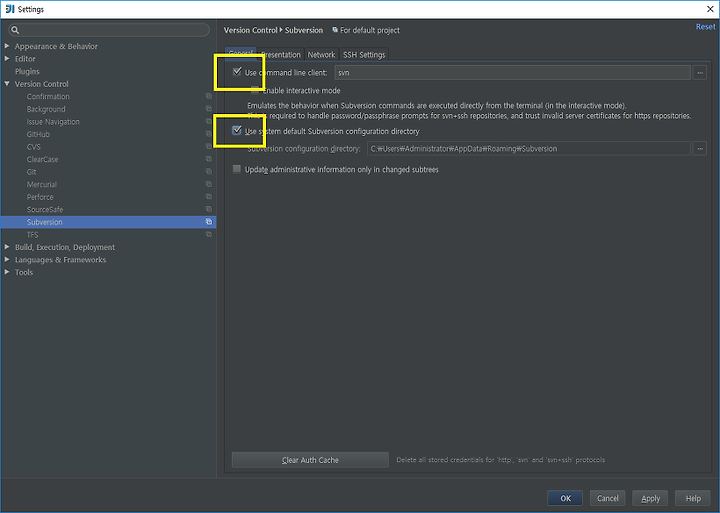The image size is (720, 513).
Task: Select SourceSafe settings page
Action: click(45, 209)
